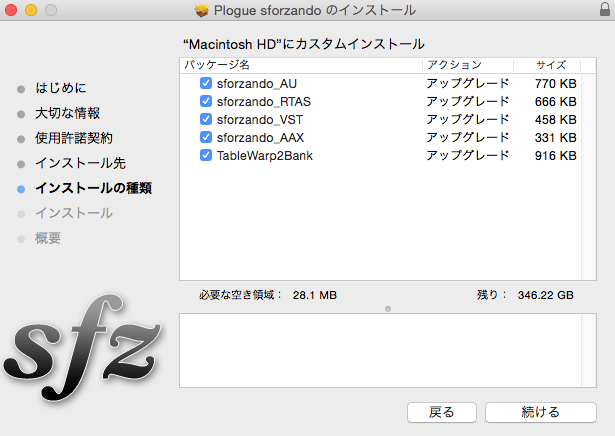615x436 pixels.
Task: Click the split-pane divider dot handle
Action: [x=388, y=309]
